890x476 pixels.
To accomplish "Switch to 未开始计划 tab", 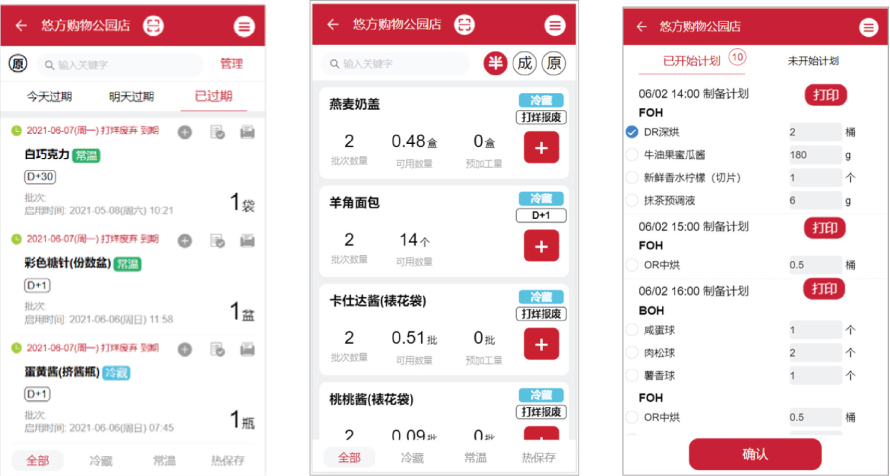I will coord(813,61).
